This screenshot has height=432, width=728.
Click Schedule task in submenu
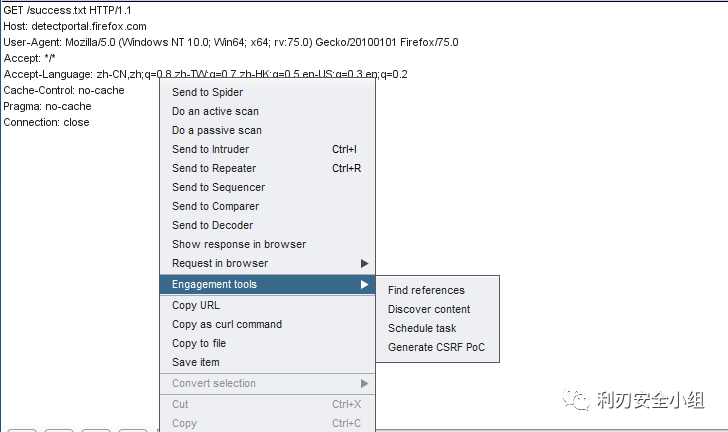click(421, 328)
